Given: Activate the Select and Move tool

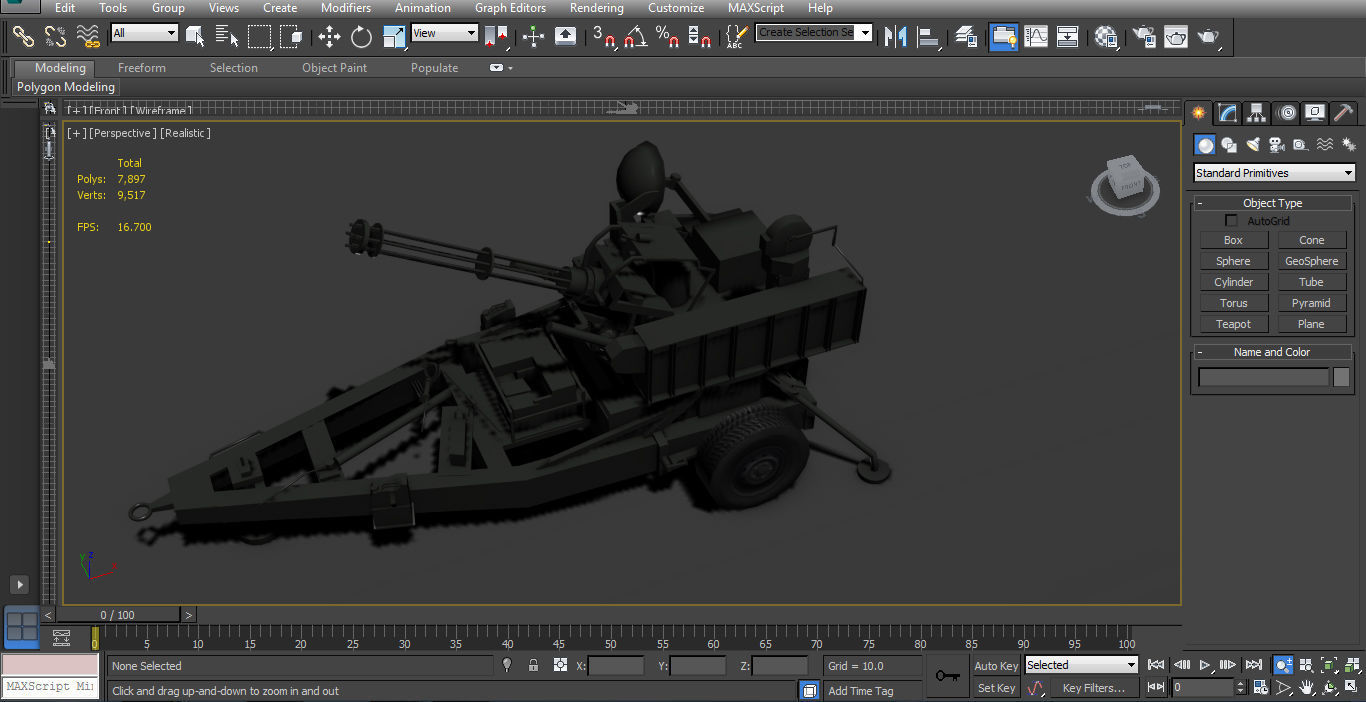Looking at the screenshot, I should (x=329, y=37).
